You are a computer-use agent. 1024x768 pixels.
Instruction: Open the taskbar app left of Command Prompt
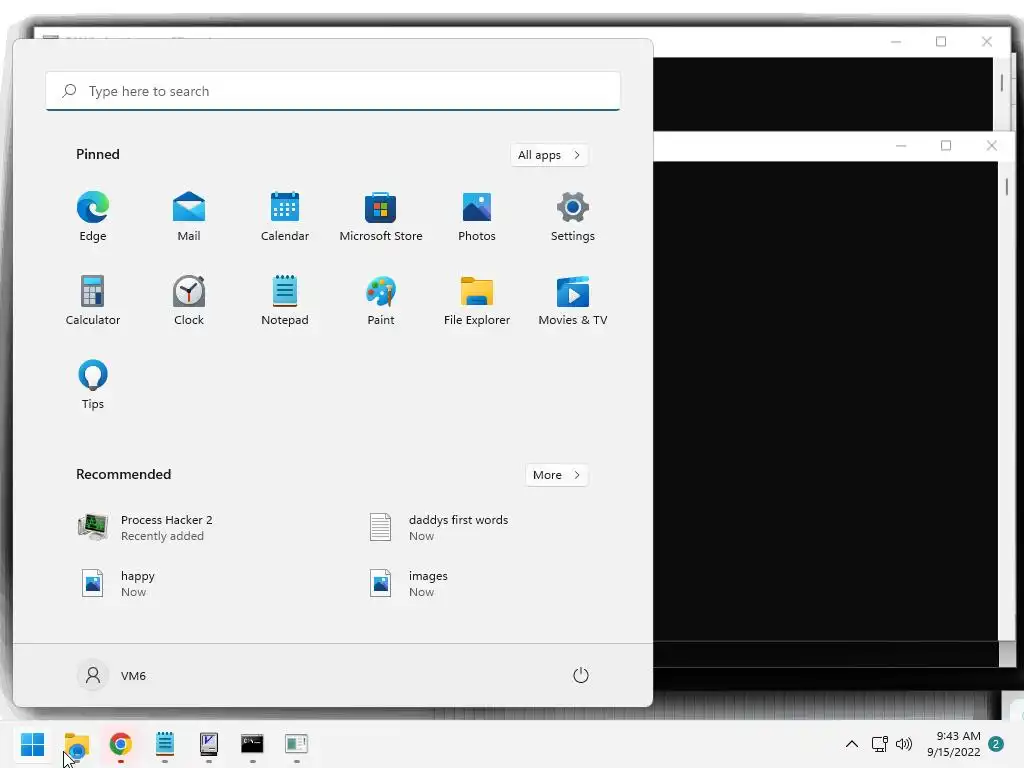(x=208, y=744)
